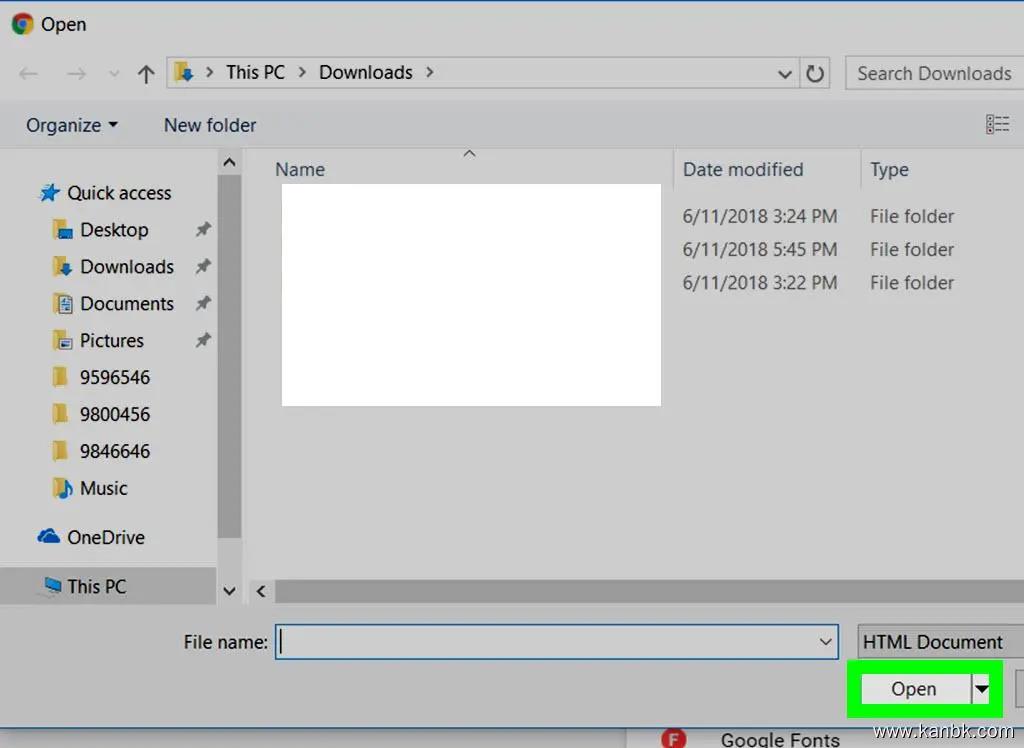1024x748 pixels.
Task: Click the Open button
Action: coord(914,689)
